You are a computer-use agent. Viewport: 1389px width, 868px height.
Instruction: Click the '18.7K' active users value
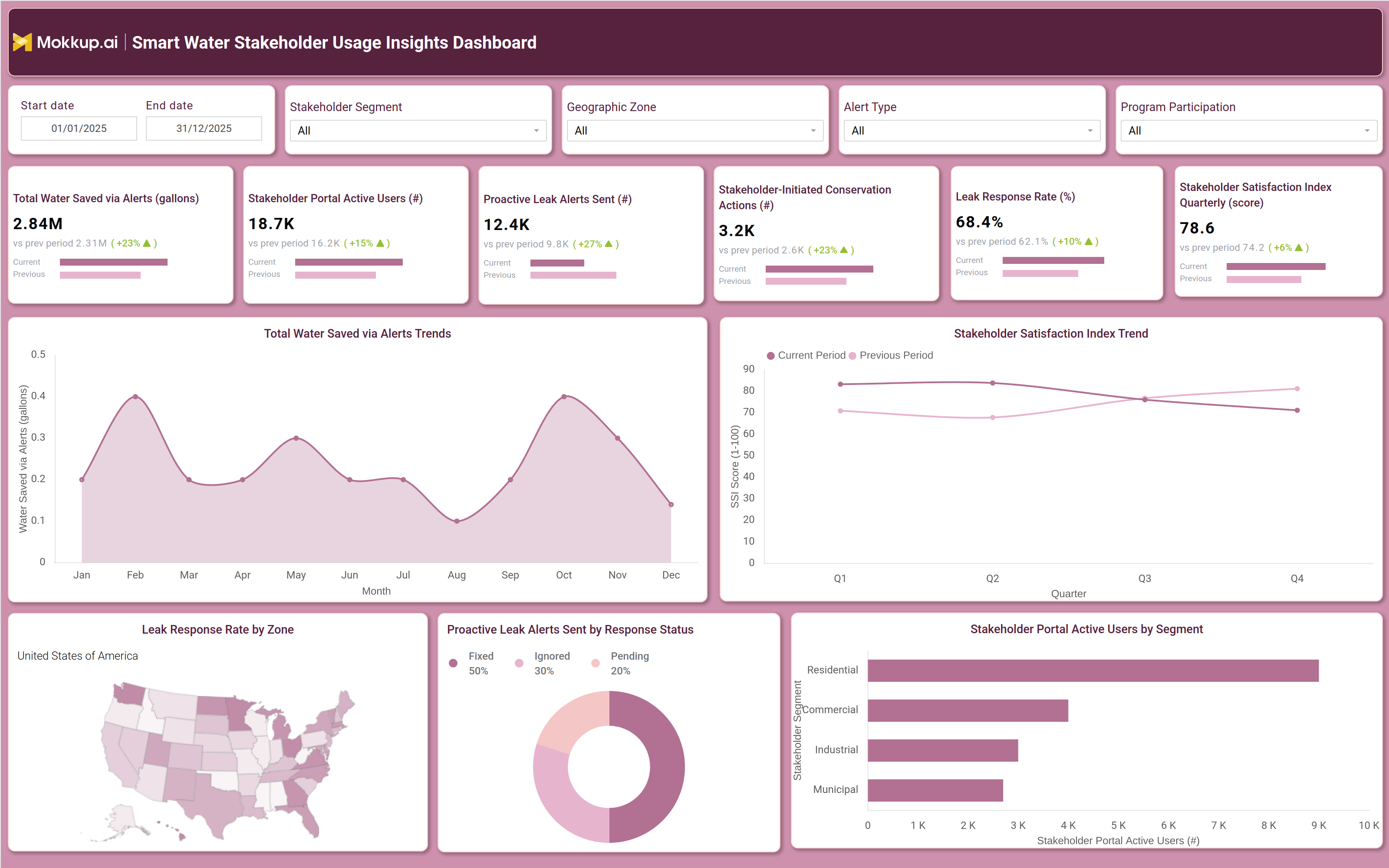click(271, 224)
